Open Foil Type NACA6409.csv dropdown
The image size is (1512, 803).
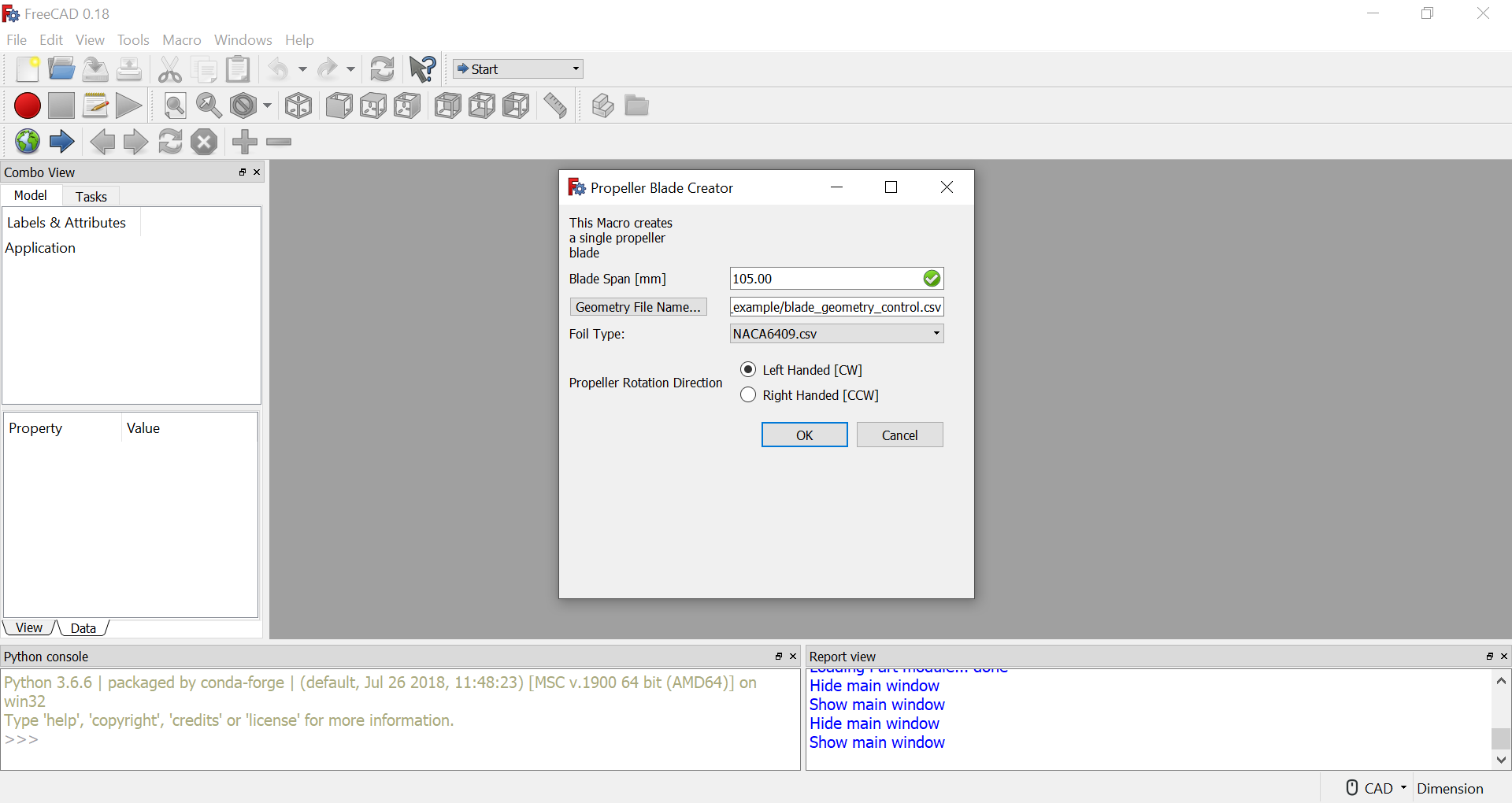[x=836, y=334]
